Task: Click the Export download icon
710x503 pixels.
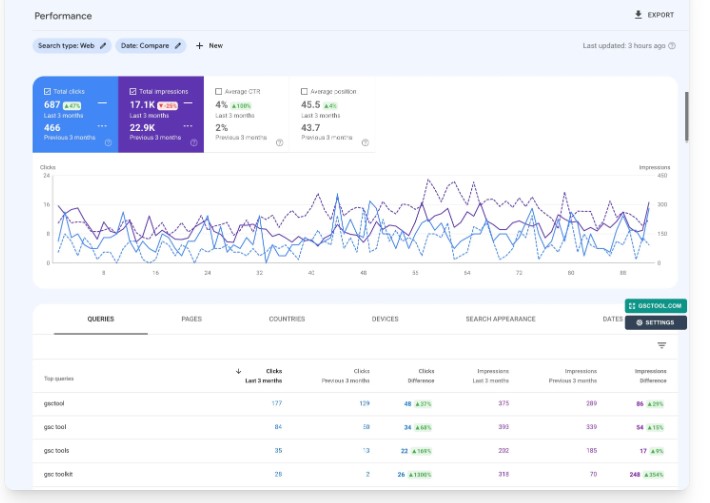Action: [639, 15]
